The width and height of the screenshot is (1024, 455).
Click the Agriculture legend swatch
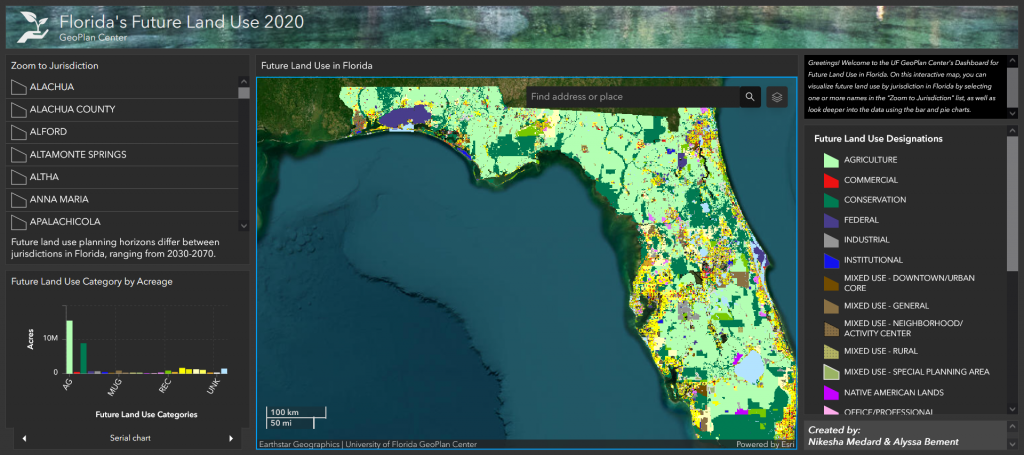pyautogui.click(x=831, y=160)
